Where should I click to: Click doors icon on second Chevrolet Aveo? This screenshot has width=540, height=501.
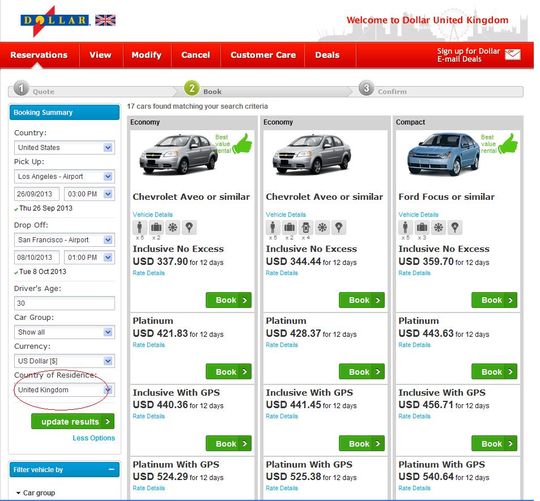(x=305, y=228)
